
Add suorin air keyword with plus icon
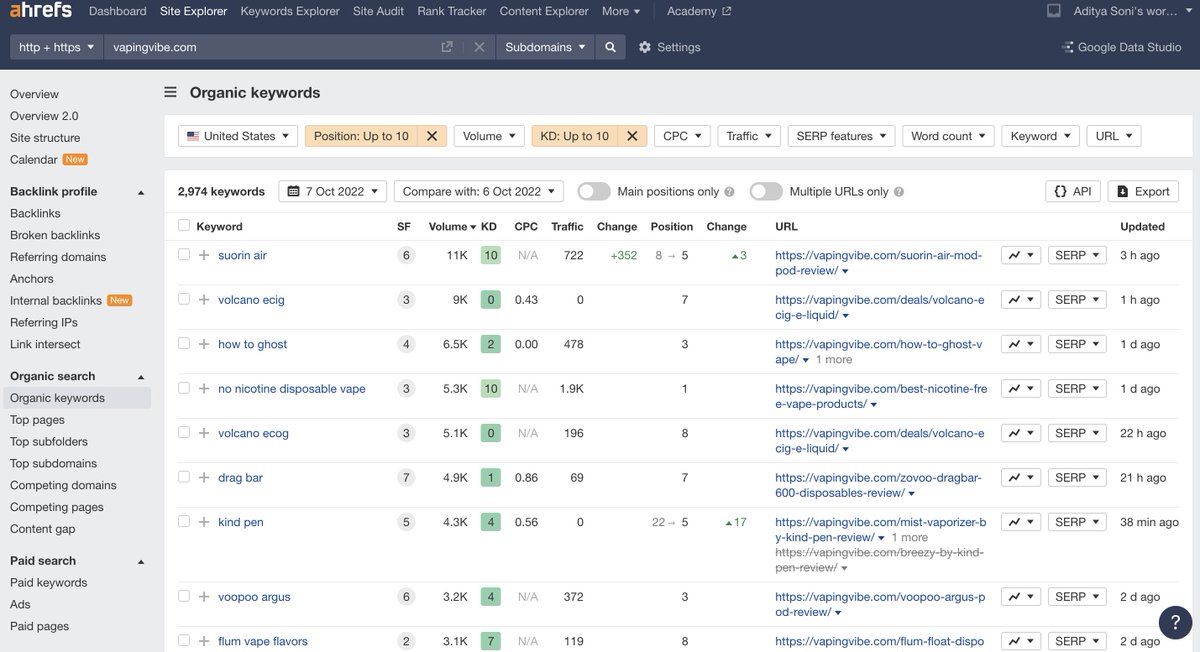click(x=204, y=255)
